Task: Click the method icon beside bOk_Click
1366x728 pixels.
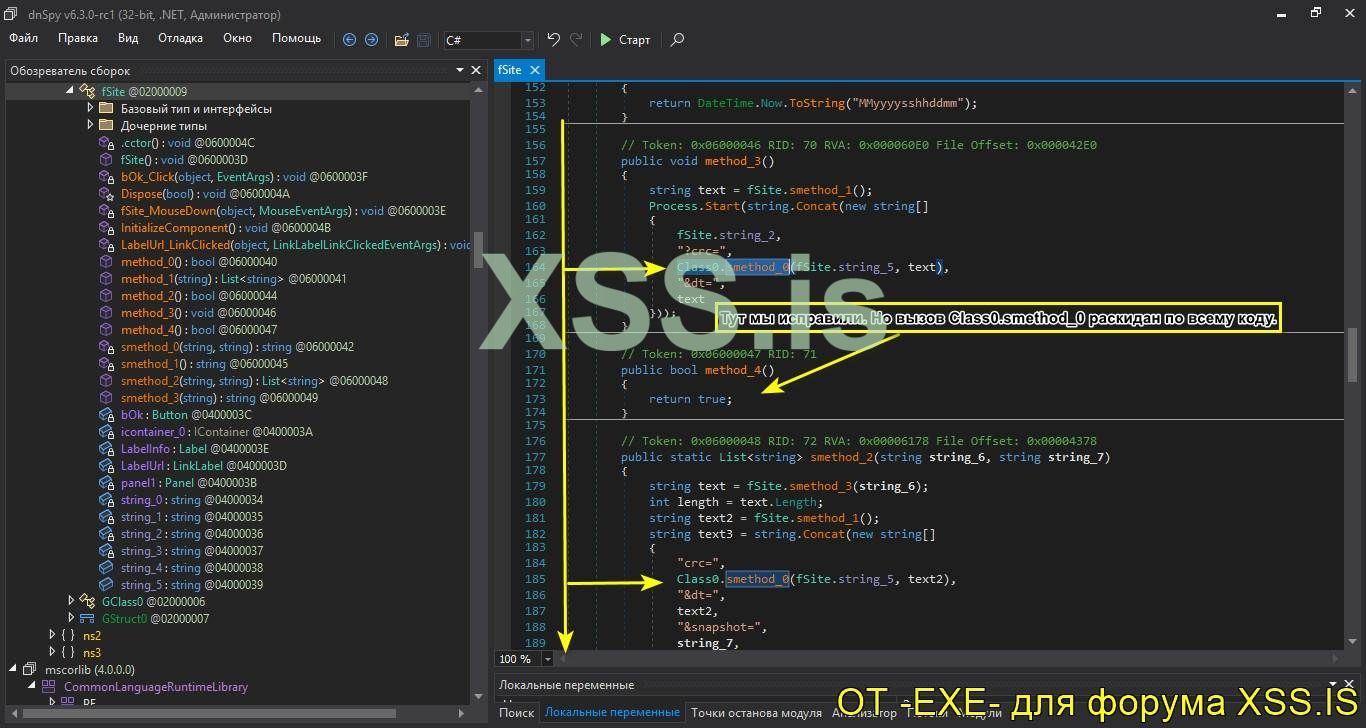Action: (106, 177)
